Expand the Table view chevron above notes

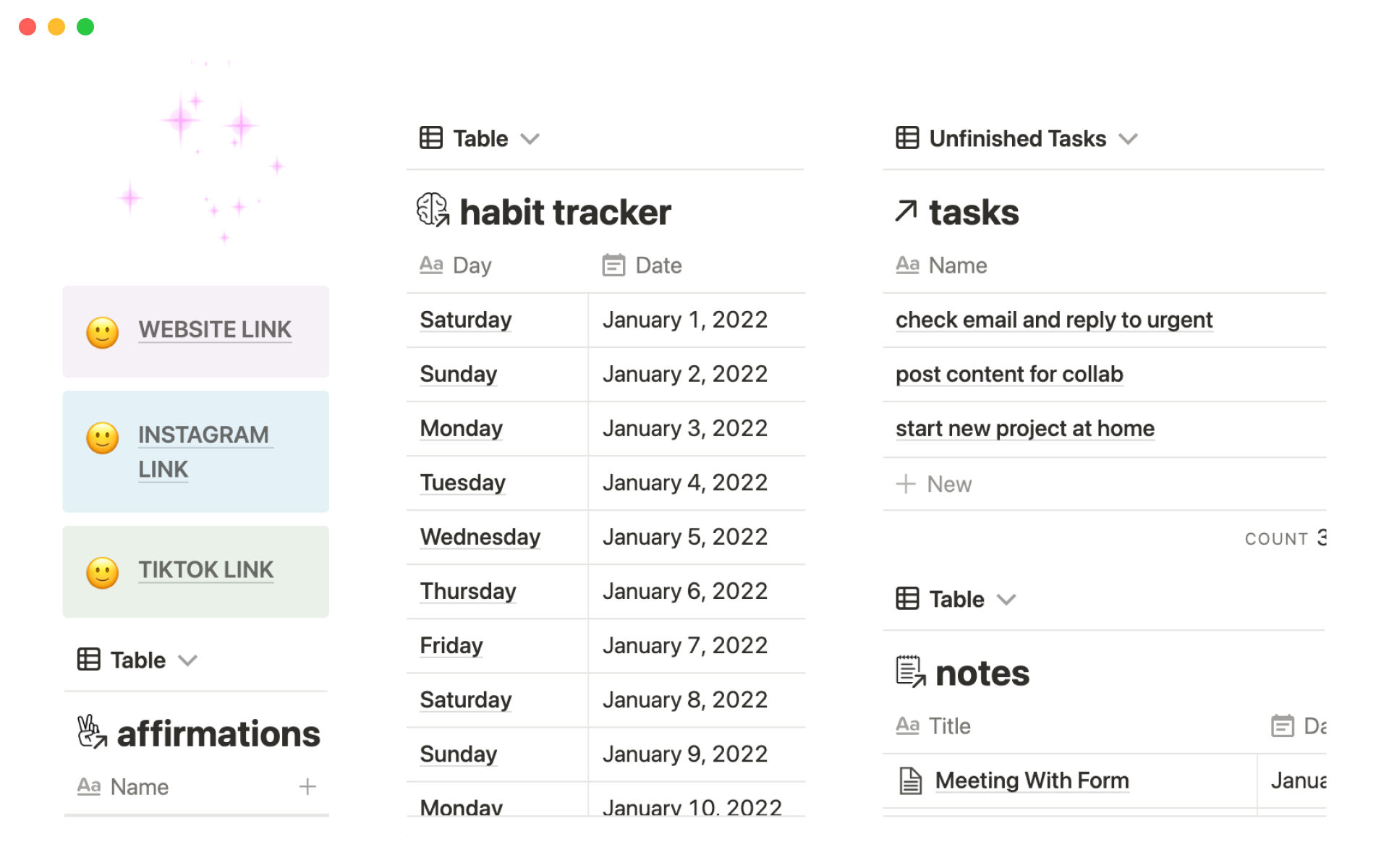pos(1006,600)
